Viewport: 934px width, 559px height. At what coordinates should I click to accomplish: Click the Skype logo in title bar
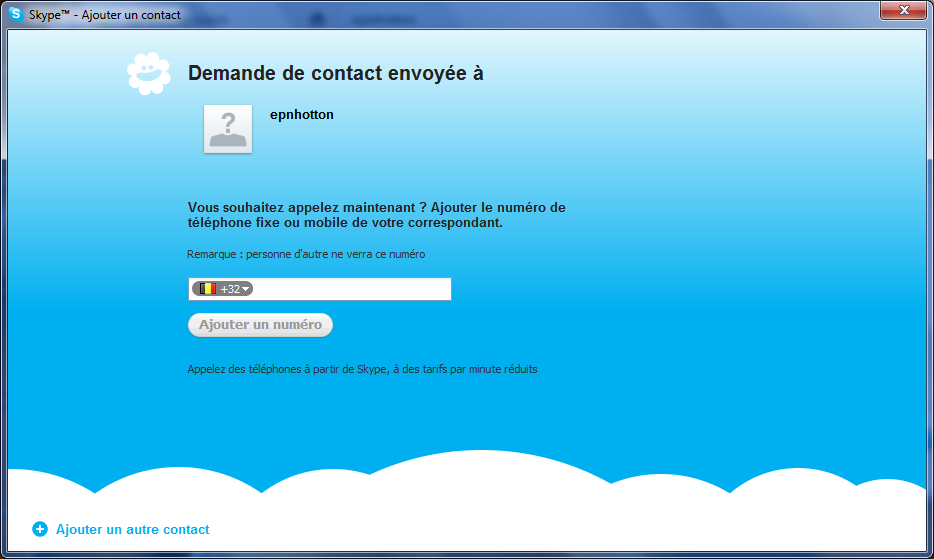point(16,14)
